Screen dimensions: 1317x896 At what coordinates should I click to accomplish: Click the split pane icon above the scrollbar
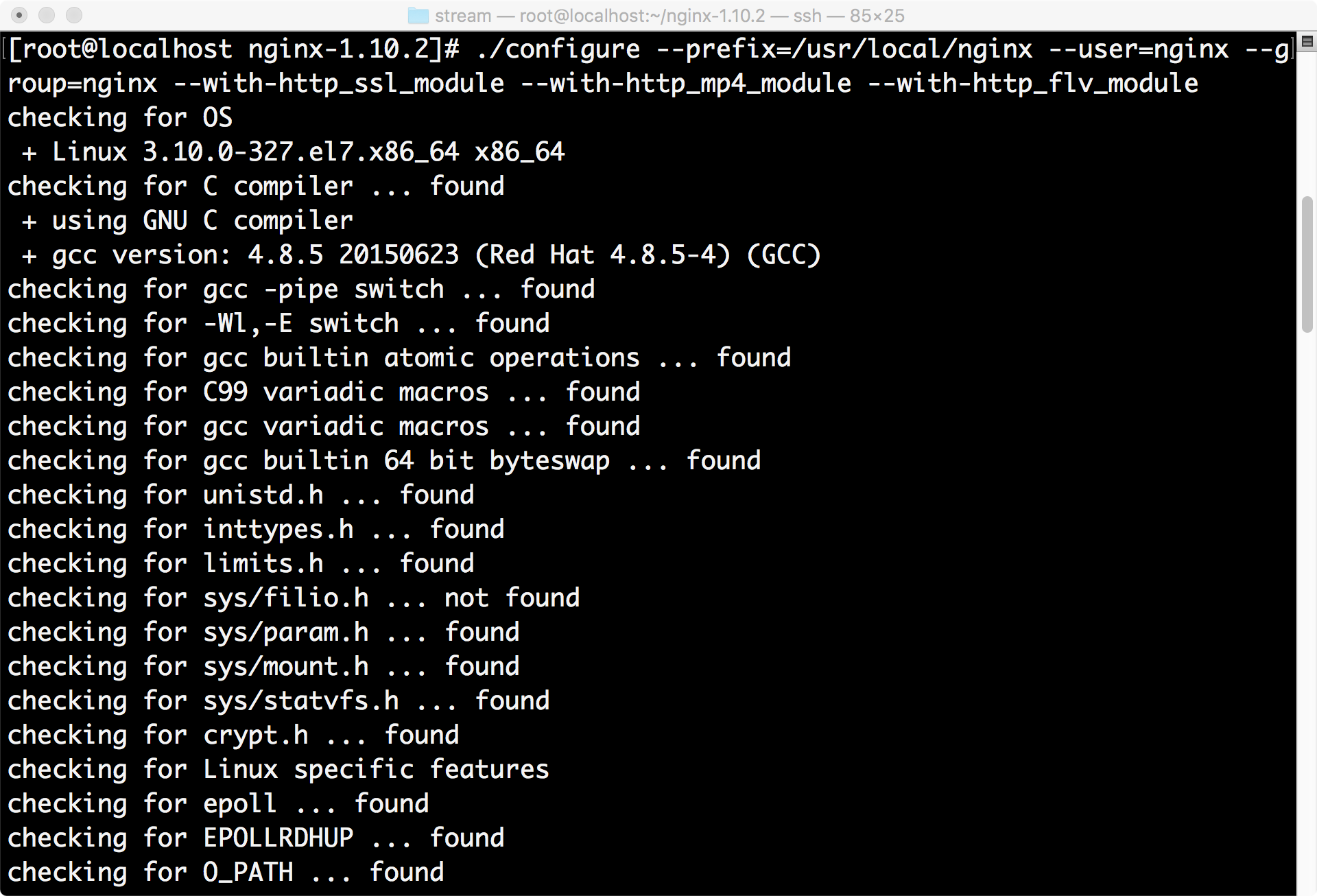pyautogui.click(x=1307, y=42)
